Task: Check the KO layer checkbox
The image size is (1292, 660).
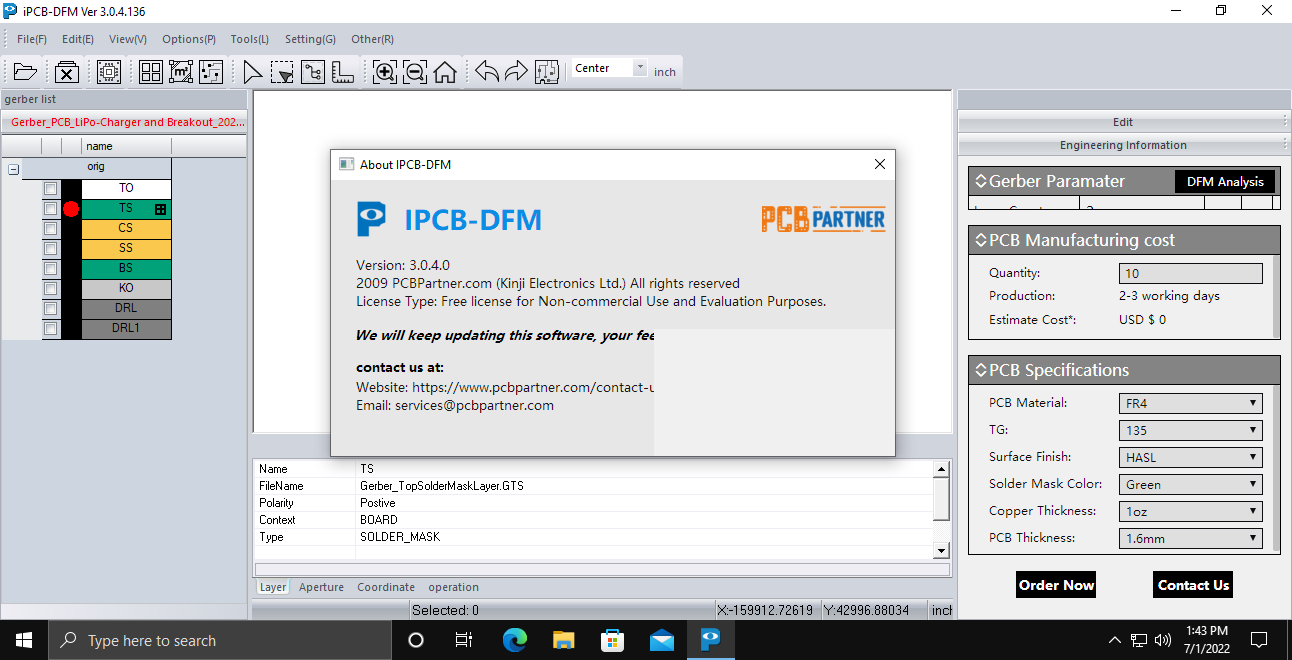Action: (51, 288)
